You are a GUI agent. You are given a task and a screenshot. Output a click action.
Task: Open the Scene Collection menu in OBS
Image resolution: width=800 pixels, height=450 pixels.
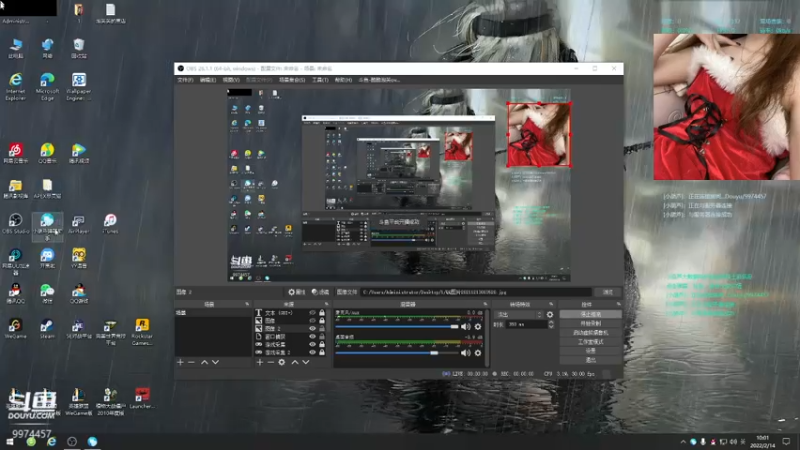pos(292,80)
